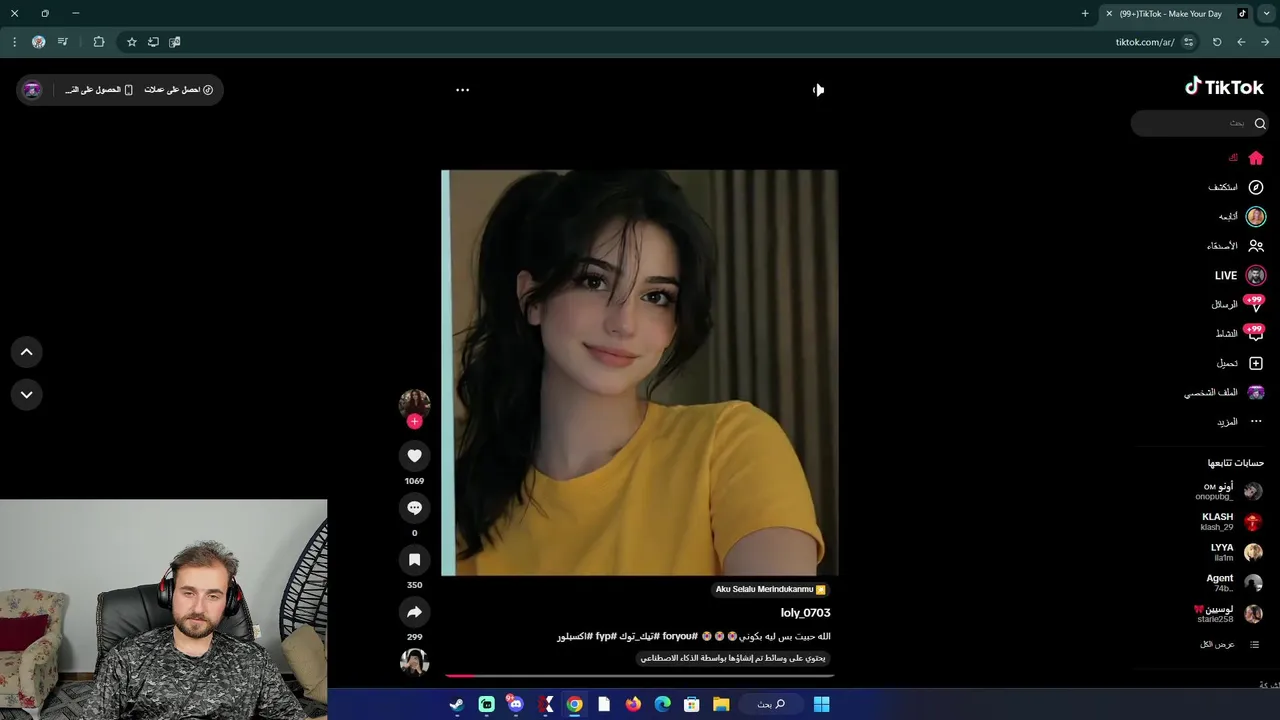Open the three-dot options above the video
The image size is (1280, 720).
click(x=462, y=90)
